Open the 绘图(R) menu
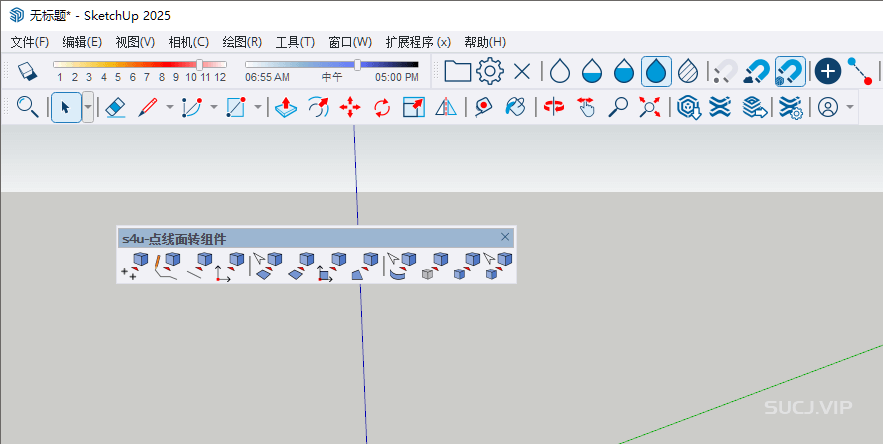This screenshot has width=883, height=444. [x=242, y=42]
